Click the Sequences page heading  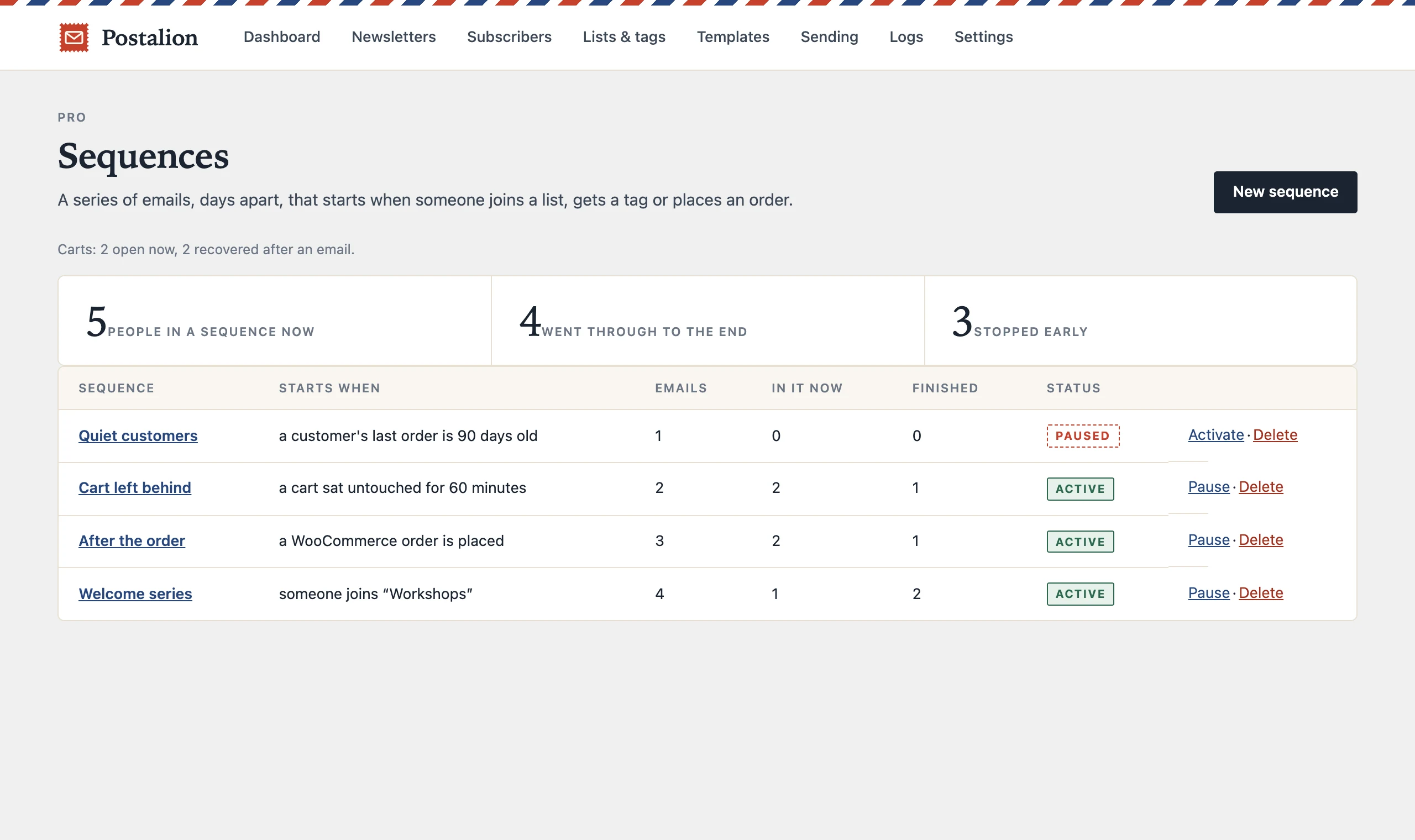[143, 156]
